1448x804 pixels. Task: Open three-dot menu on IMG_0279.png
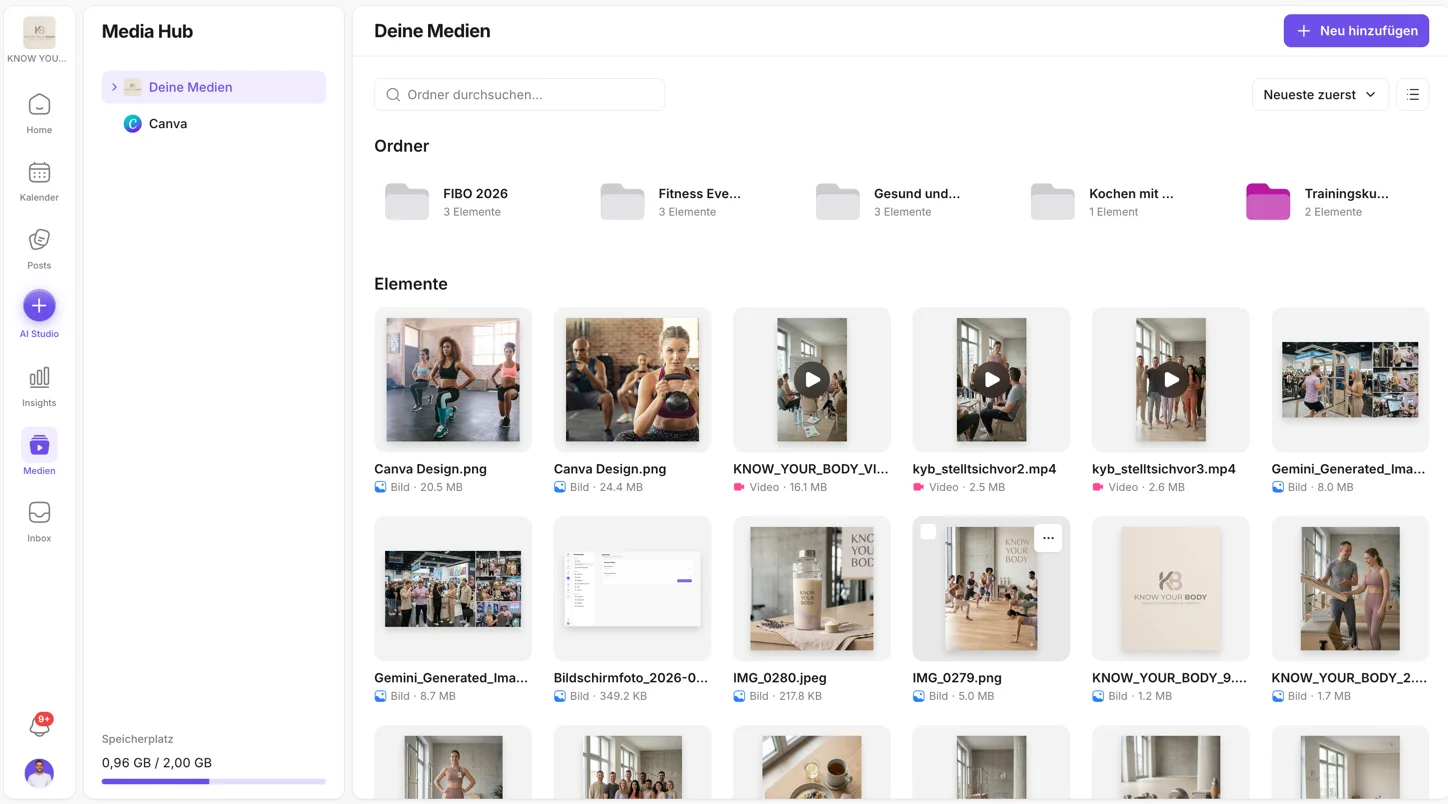[1048, 538]
